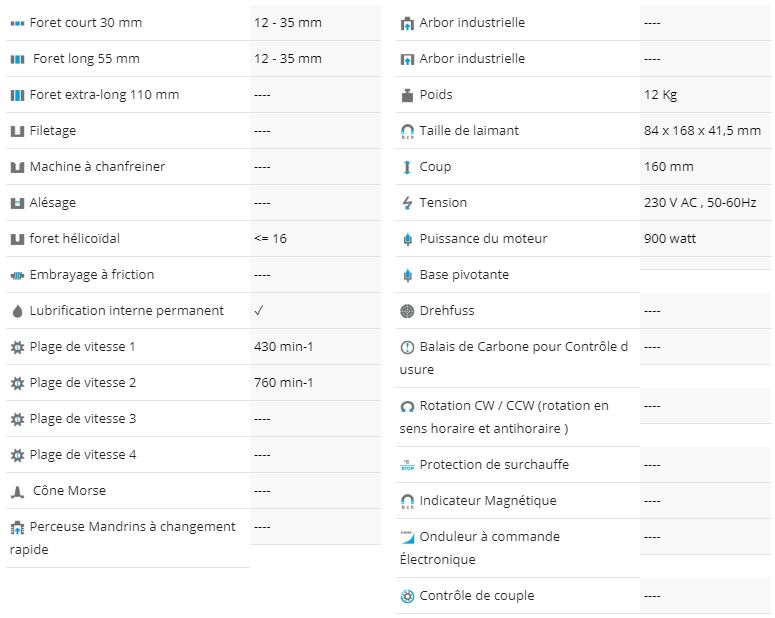The width and height of the screenshot is (775, 618).
Task: Click the Foret extra-long 110 mm icon
Action: tap(17, 95)
